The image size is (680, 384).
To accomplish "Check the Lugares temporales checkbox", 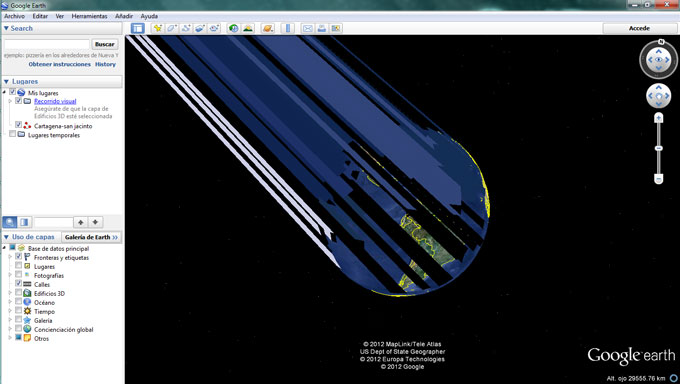I will (x=13, y=134).
